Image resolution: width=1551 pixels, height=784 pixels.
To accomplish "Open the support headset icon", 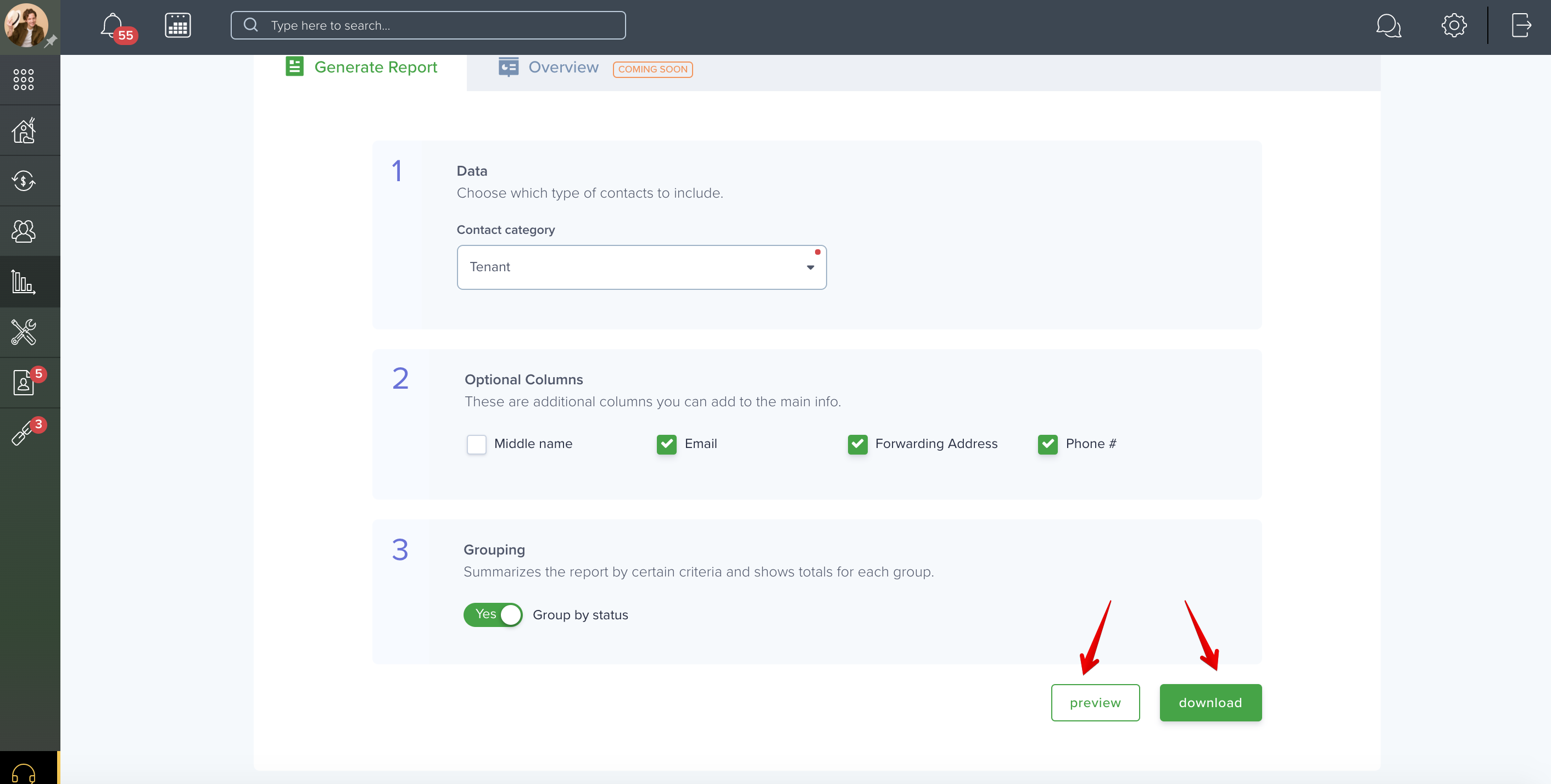I will click(x=24, y=772).
